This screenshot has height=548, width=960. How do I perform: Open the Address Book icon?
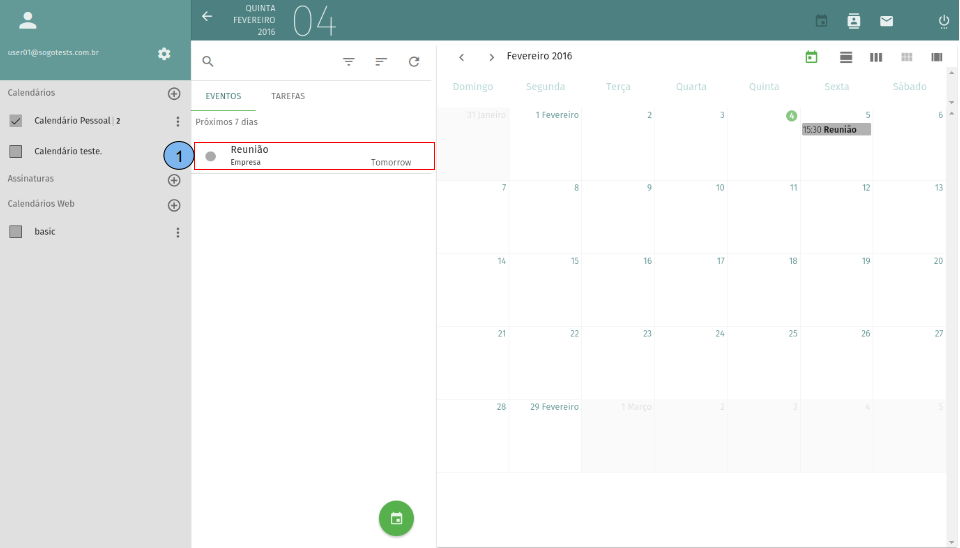(x=853, y=20)
